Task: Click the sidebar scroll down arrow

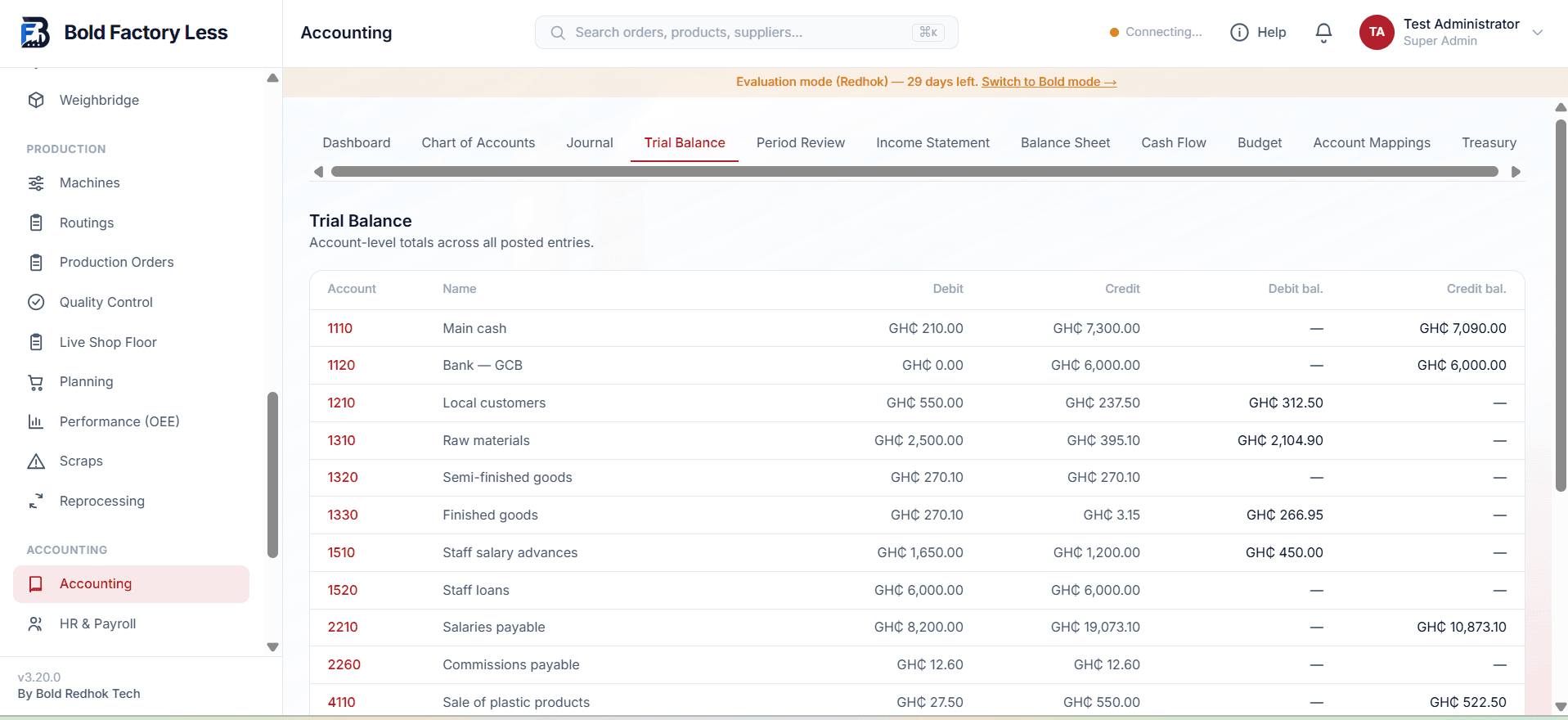Action: [273, 647]
